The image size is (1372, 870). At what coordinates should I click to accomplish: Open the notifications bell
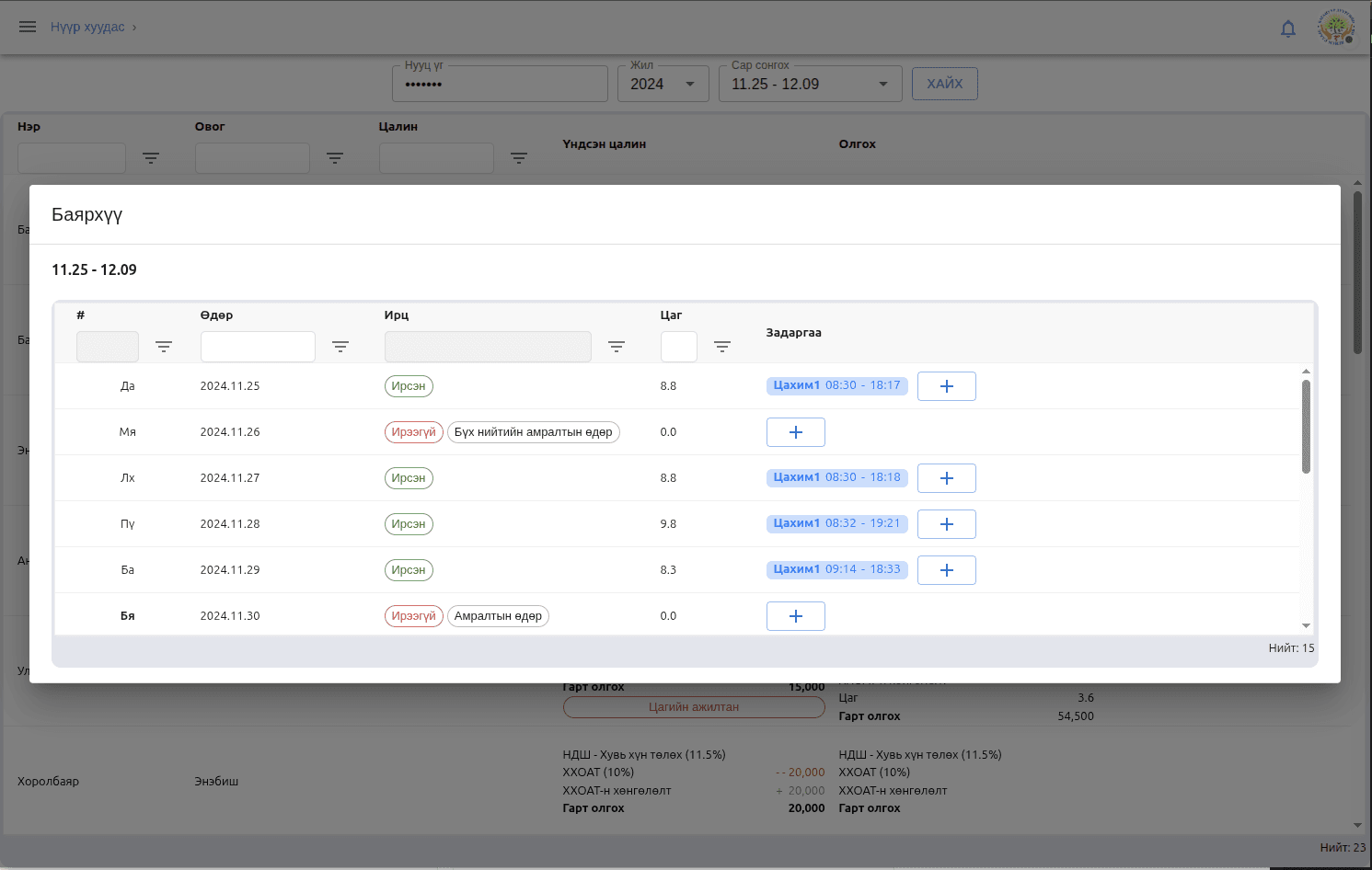1288,29
